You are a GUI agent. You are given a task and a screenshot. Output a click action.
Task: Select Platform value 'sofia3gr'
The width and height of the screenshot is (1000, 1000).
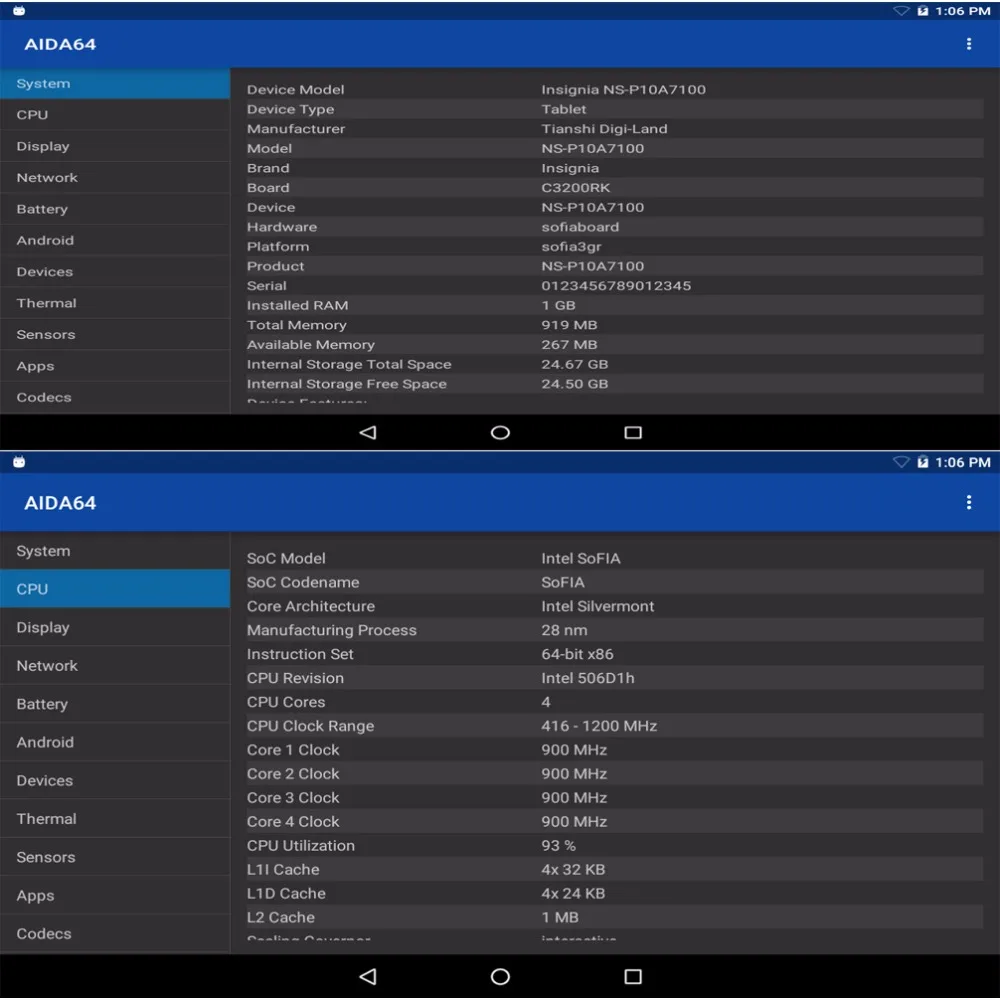point(571,247)
